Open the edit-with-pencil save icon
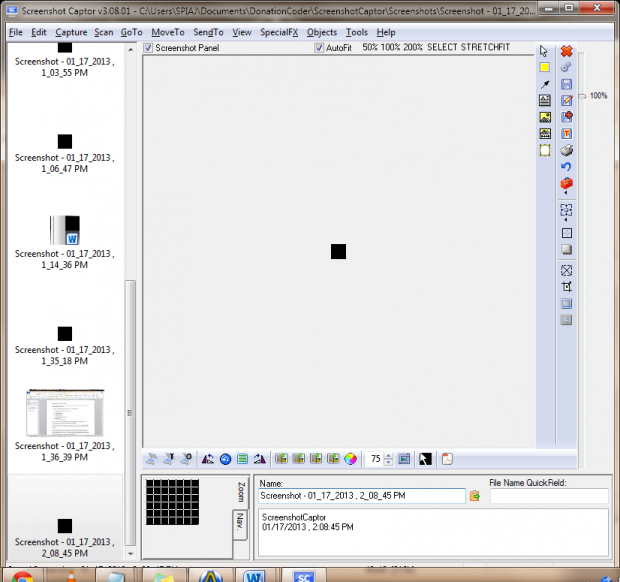620x582 pixels. tap(567, 100)
